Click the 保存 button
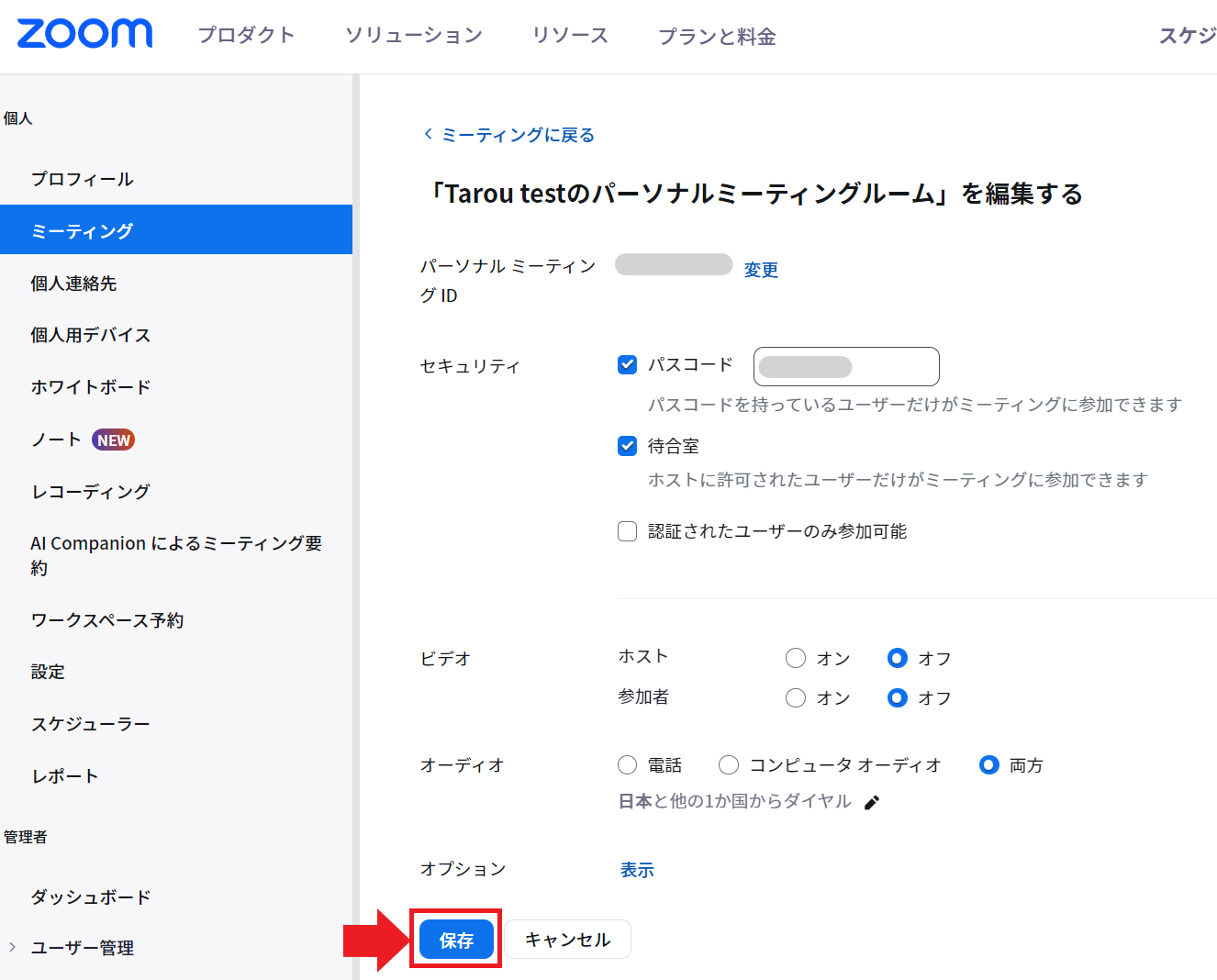Image resolution: width=1217 pixels, height=980 pixels. tap(456, 940)
